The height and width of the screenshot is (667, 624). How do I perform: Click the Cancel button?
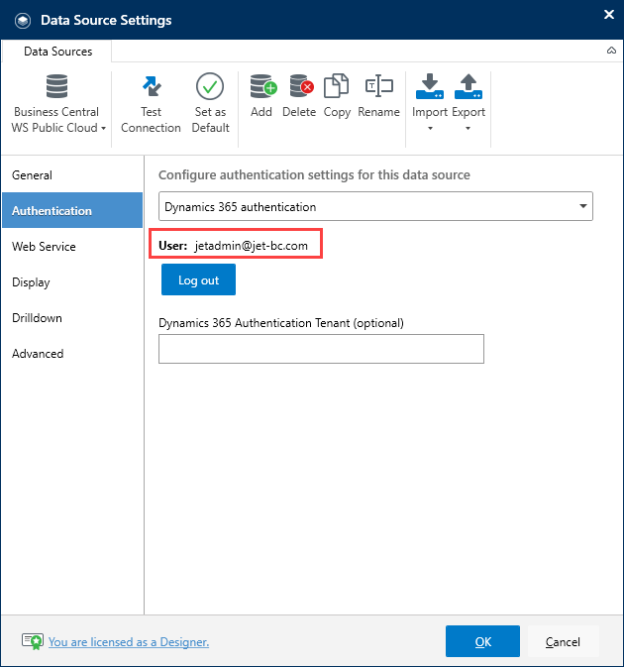tap(563, 641)
